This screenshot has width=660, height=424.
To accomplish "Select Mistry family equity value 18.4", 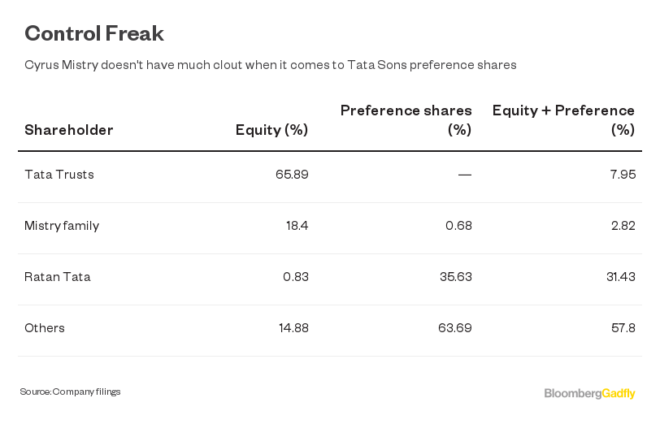I will coord(297,225).
